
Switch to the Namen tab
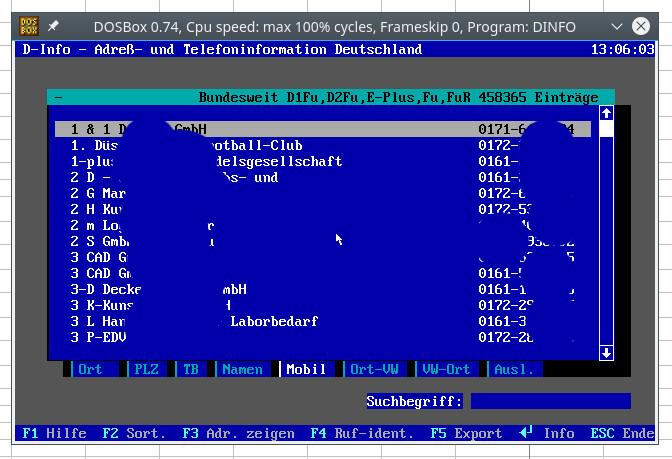coord(242,369)
